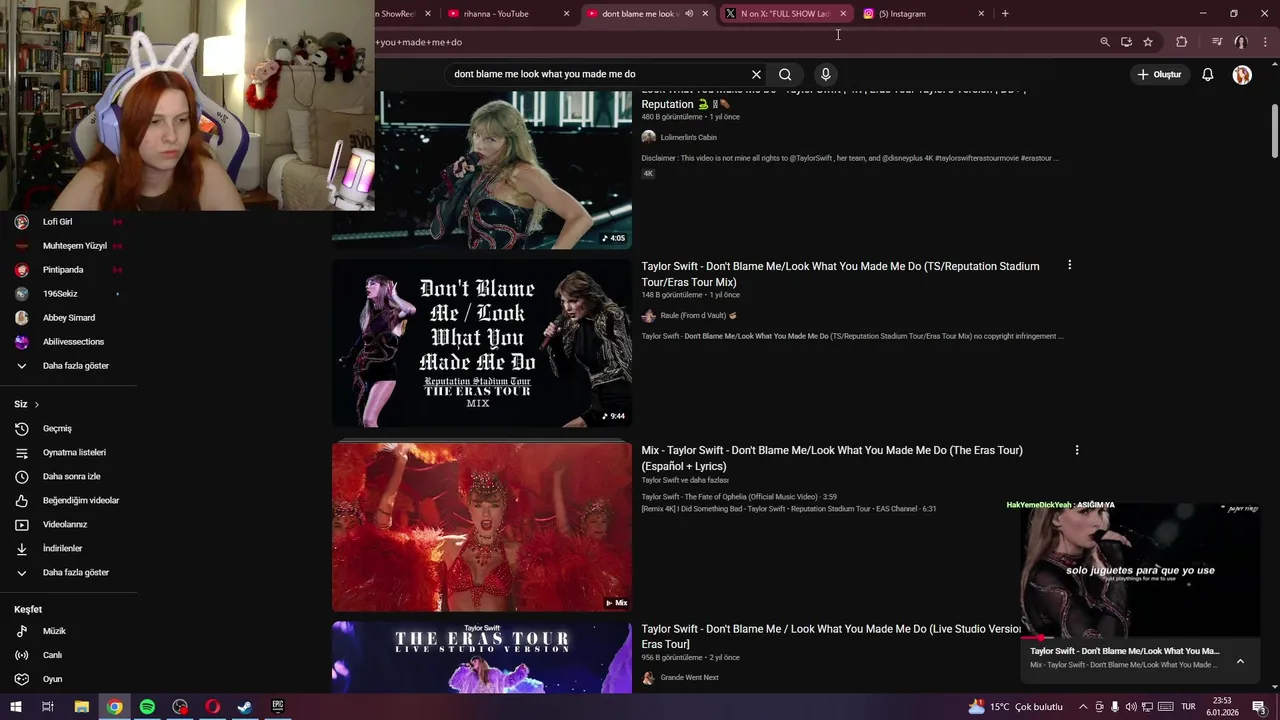The height and width of the screenshot is (720, 1280).
Task: Show hidden system tray icons
Action: coord(1082,707)
